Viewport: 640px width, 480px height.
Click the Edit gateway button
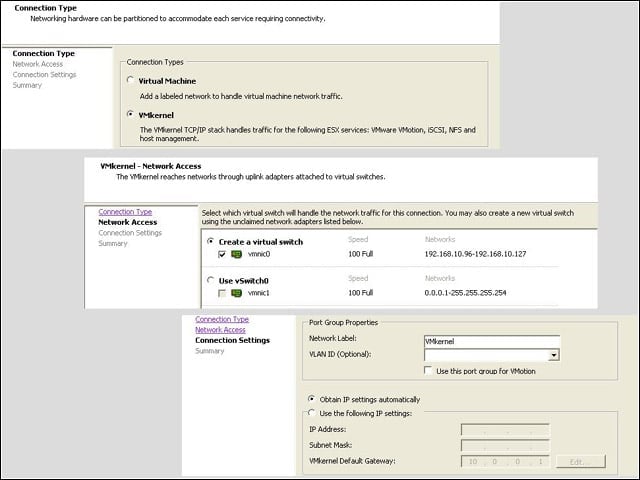click(x=581, y=462)
